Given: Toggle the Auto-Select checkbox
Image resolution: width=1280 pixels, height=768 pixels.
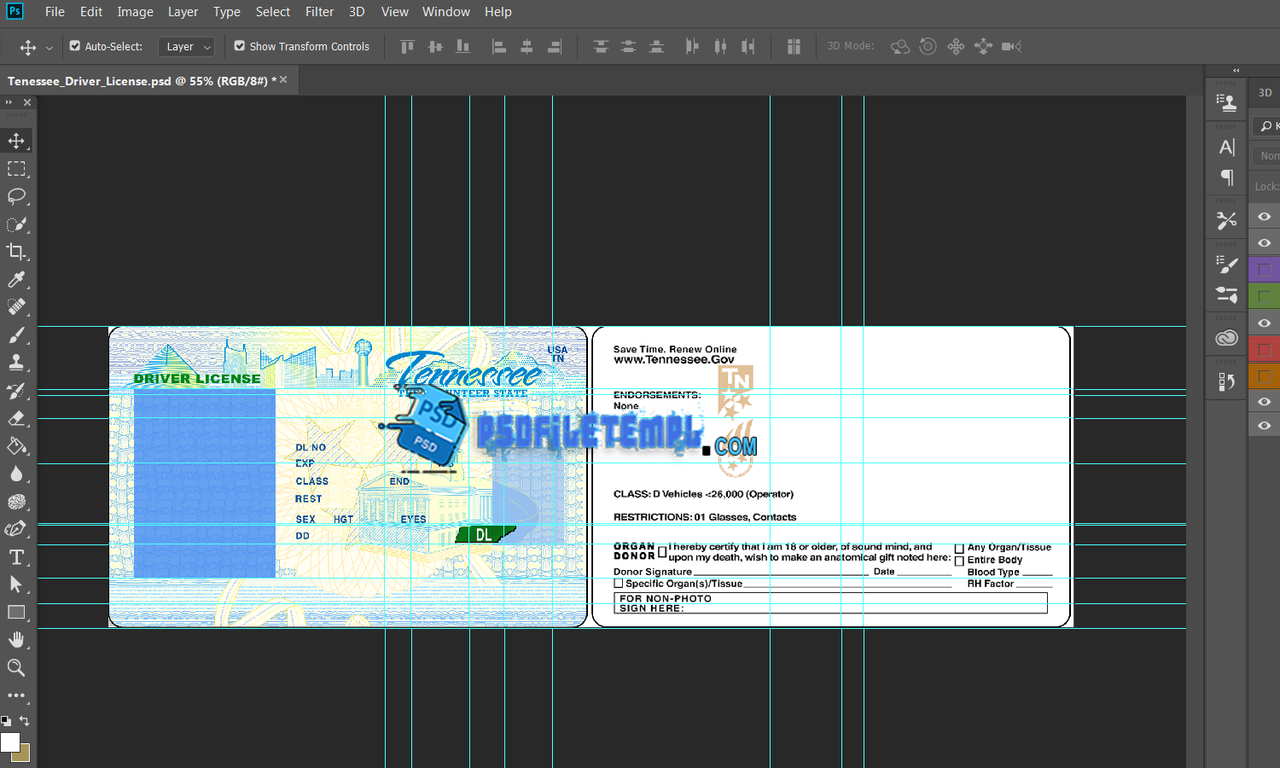Looking at the screenshot, I should [74, 46].
